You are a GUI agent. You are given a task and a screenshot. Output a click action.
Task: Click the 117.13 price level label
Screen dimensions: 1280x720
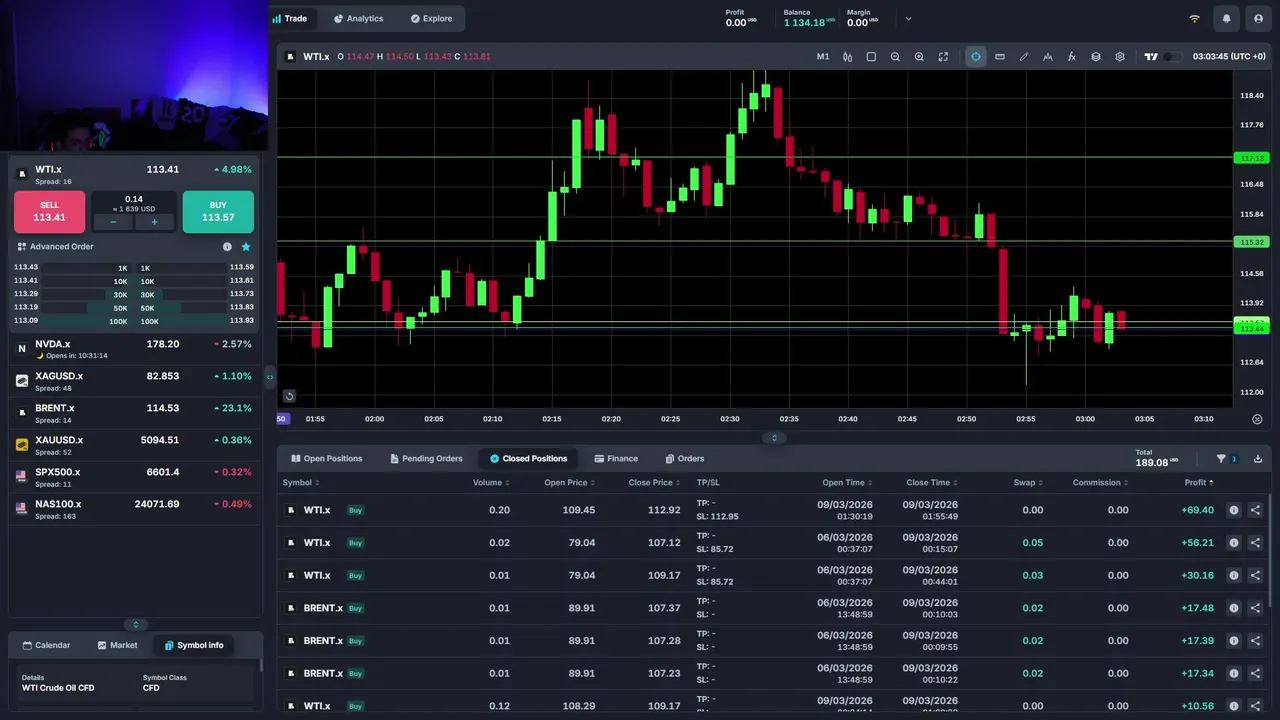click(x=1252, y=158)
